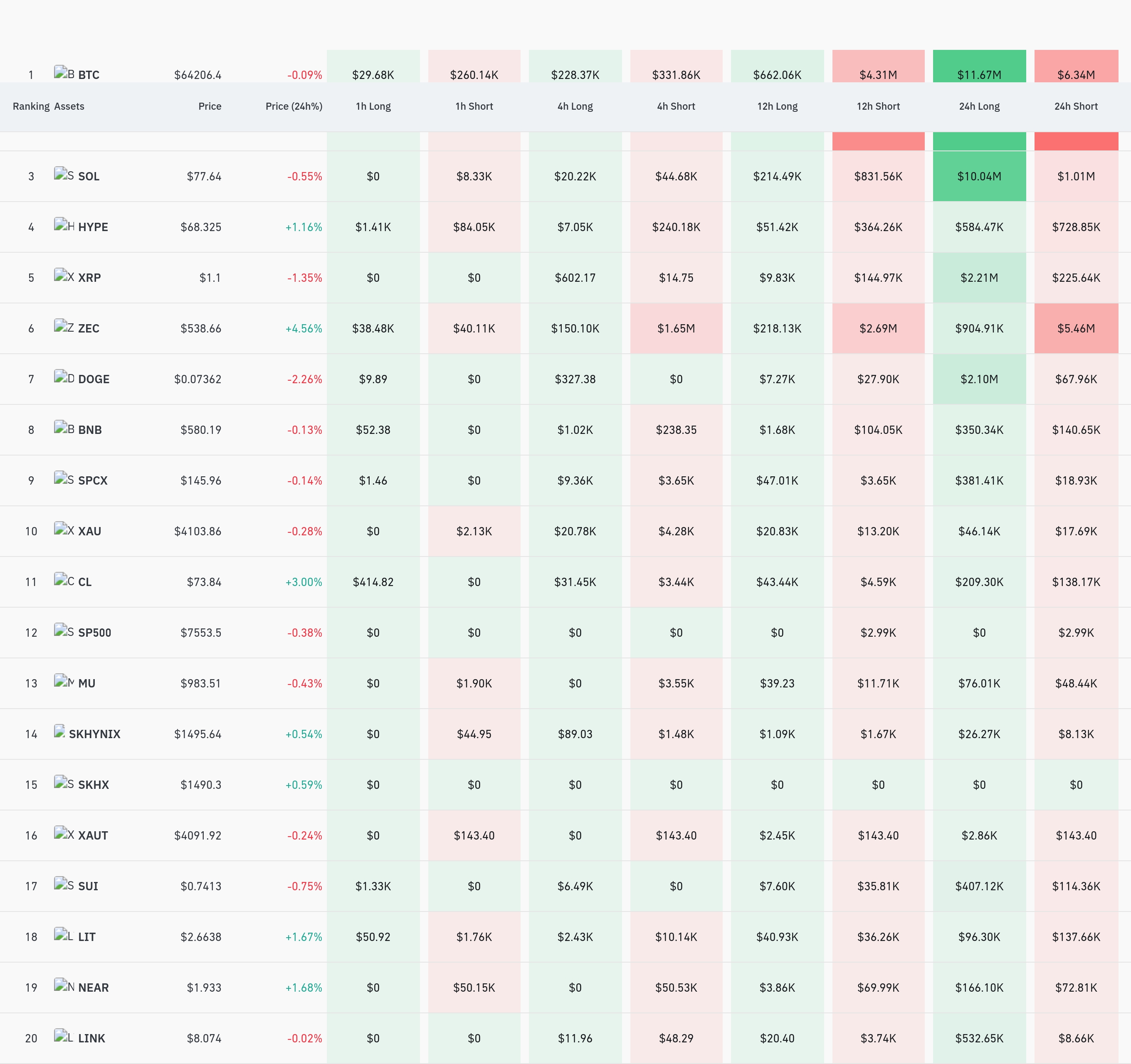Image resolution: width=1131 pixels, height=1064 pixels.
Task: Click the Price column header
Action: pyautogui.click(x=210, y=106)
